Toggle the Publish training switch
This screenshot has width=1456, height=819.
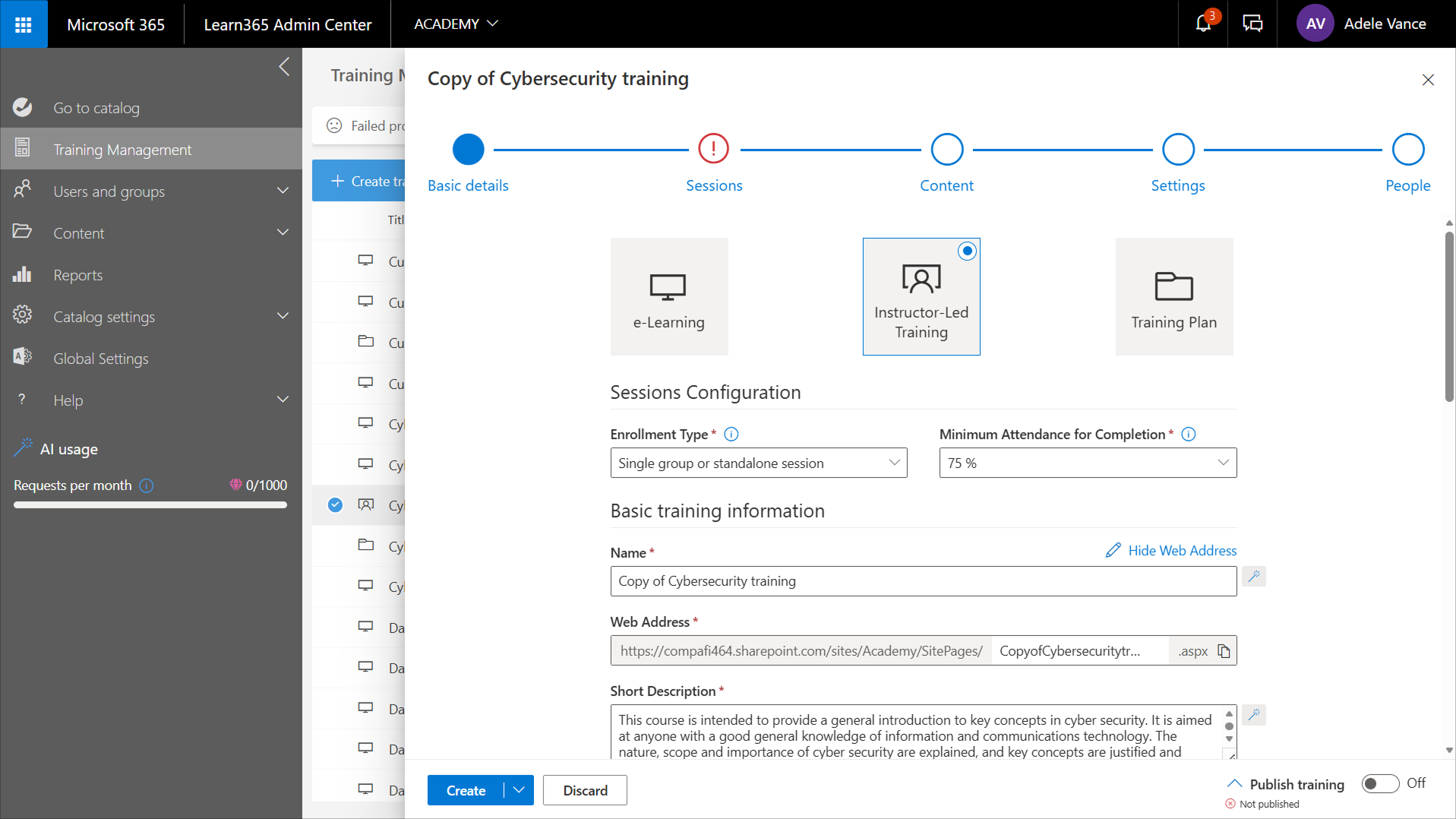tap(1380, 783)
